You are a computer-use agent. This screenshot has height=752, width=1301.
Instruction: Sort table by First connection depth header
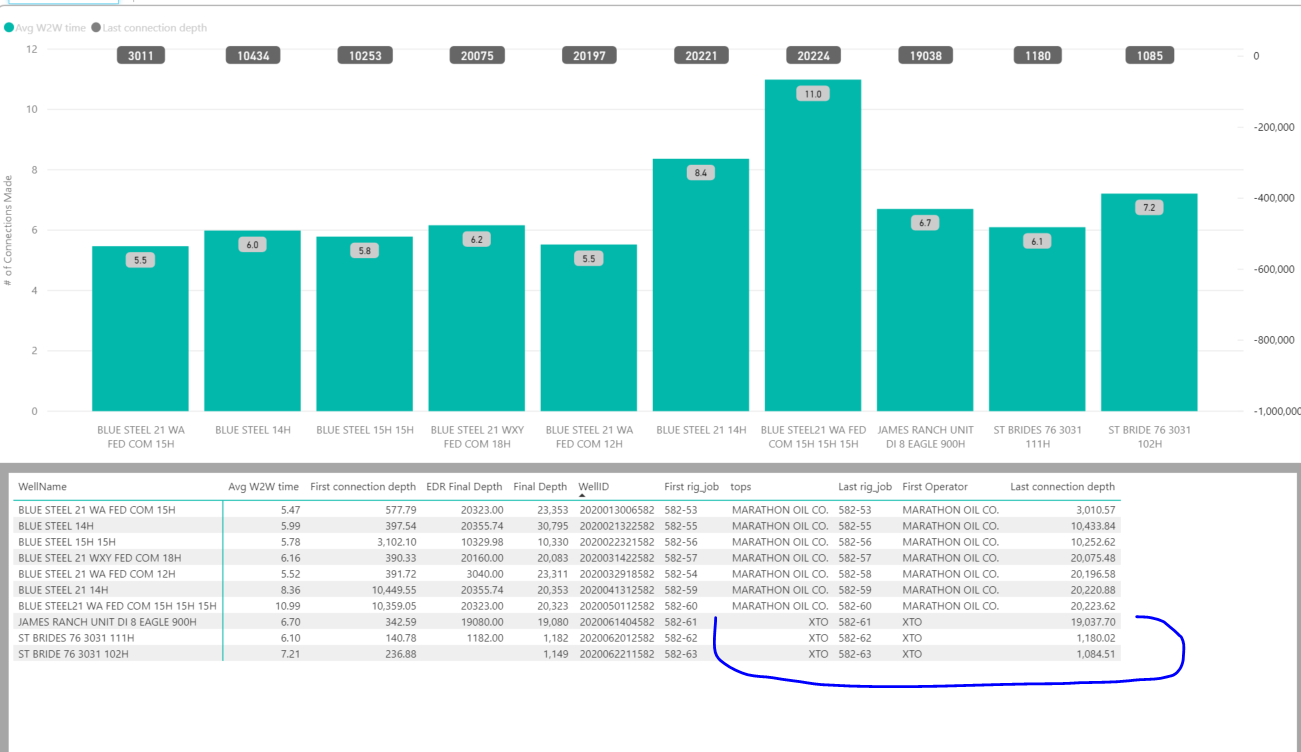(363, 487)
